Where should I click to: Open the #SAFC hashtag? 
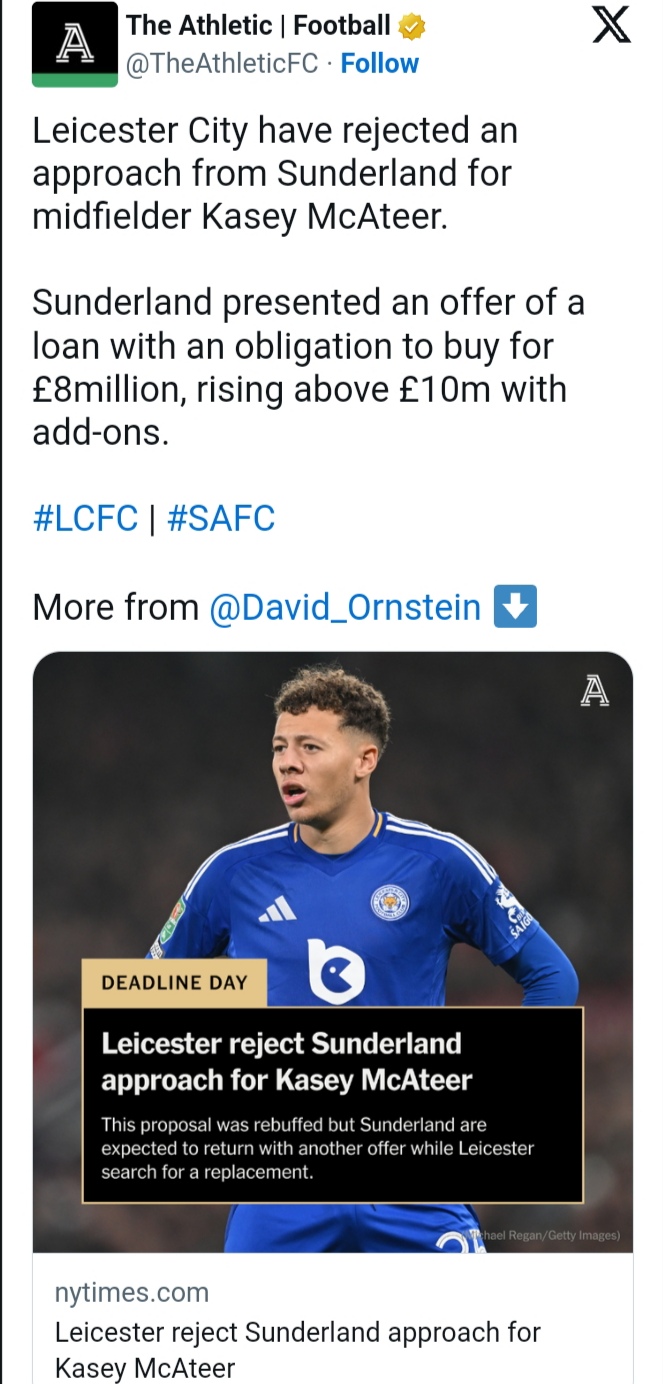pos(221,519)
